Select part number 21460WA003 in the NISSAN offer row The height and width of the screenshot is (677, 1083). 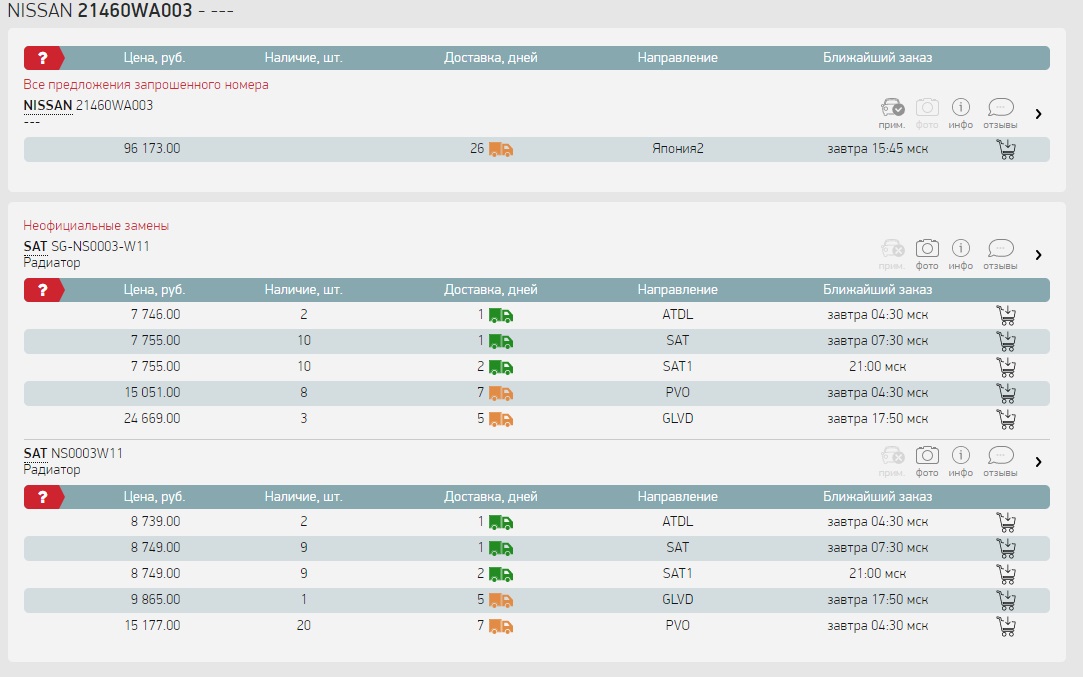coord(114,105)
